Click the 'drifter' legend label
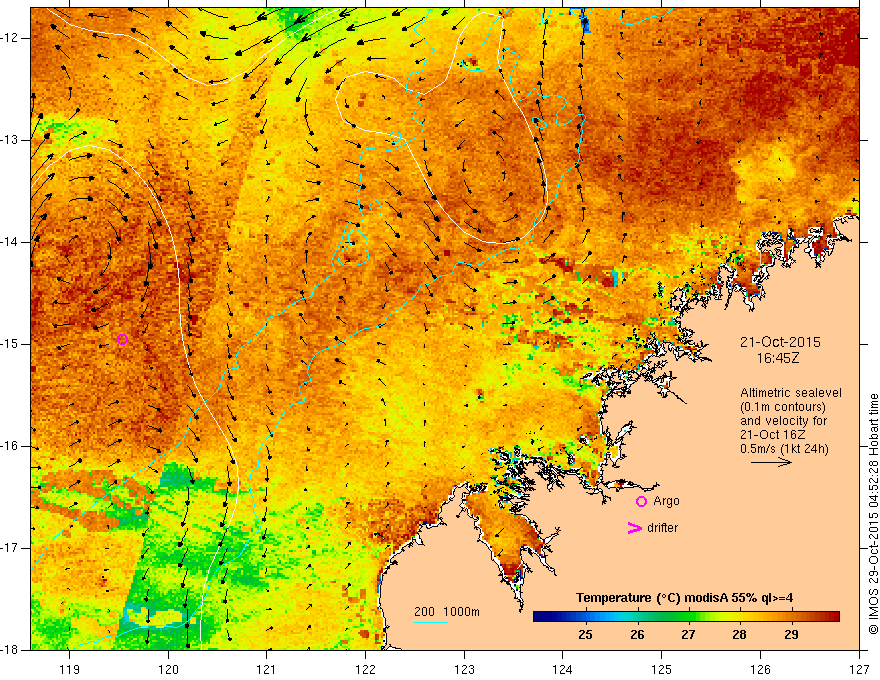The height and width of the screenshot is (680, 880). [x=662, y=528]
